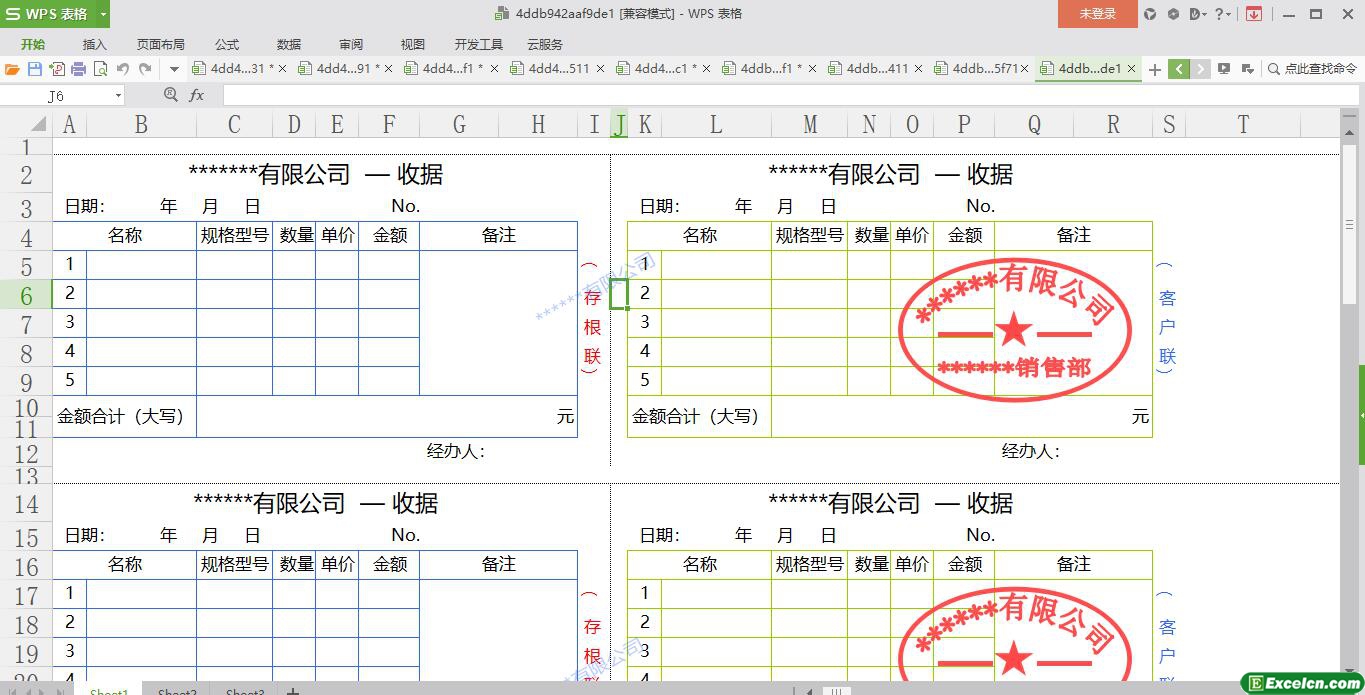Click the Select All corner triangle
Image resolution: width=1365 pixels, height=695 pixels.
point(38,125)
